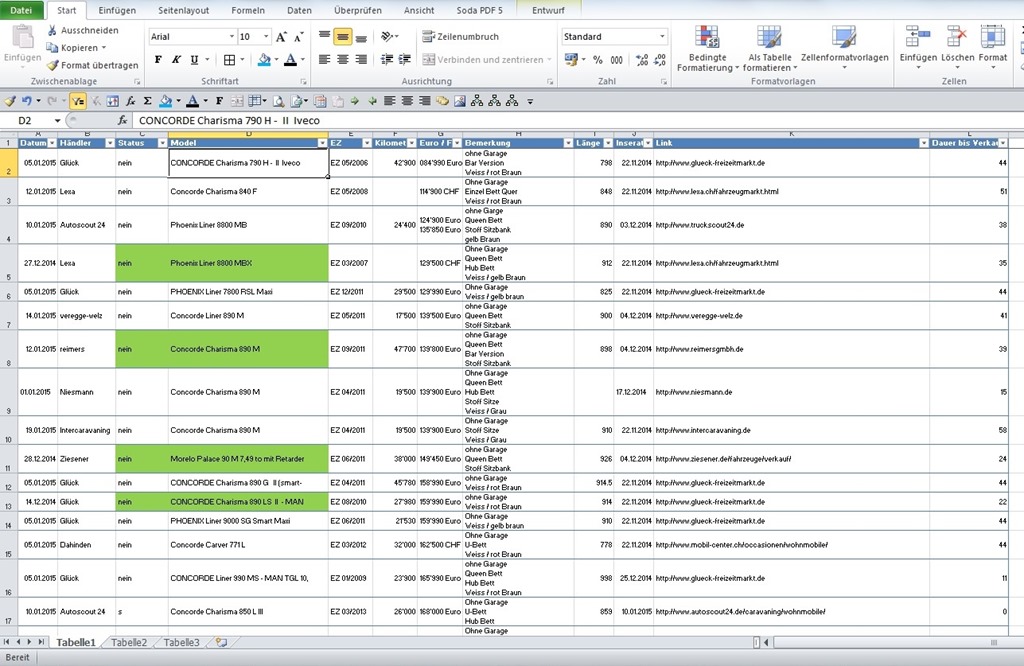Open Bedingte Formatierung in the ribbon
Image resolution: width=1024 pixels, height=666 pixels.
tap(707, 48)
